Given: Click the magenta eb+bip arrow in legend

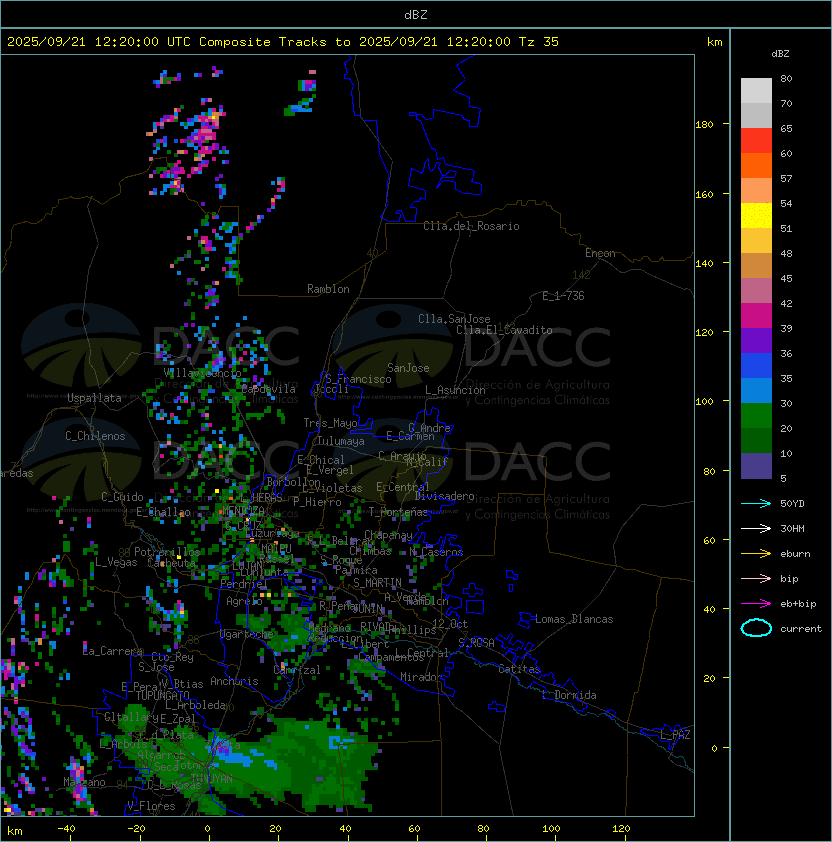Looking at the screenshot, I should [x=756, y=604].
